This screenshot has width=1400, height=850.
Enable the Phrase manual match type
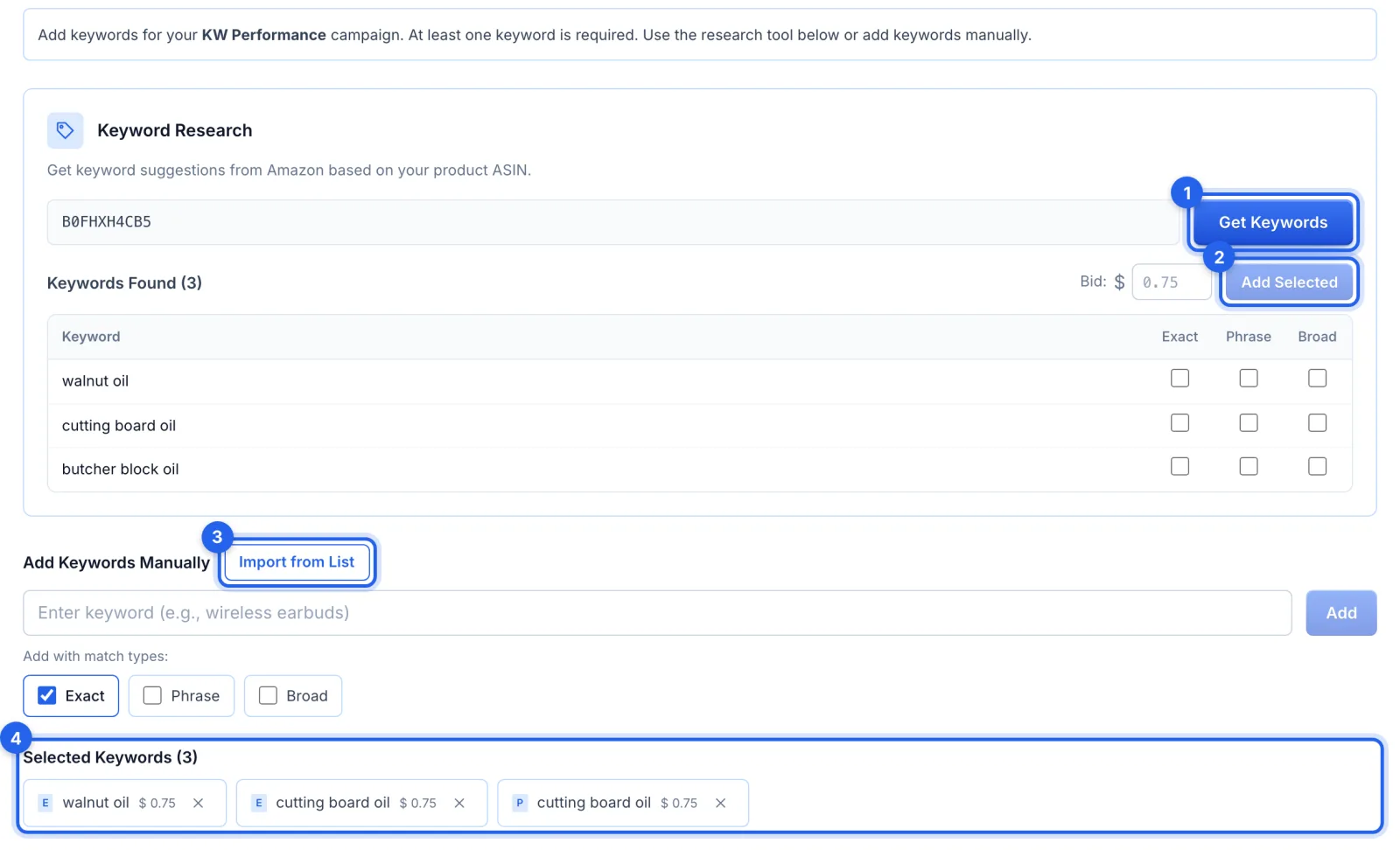click(x=152, y=695)
